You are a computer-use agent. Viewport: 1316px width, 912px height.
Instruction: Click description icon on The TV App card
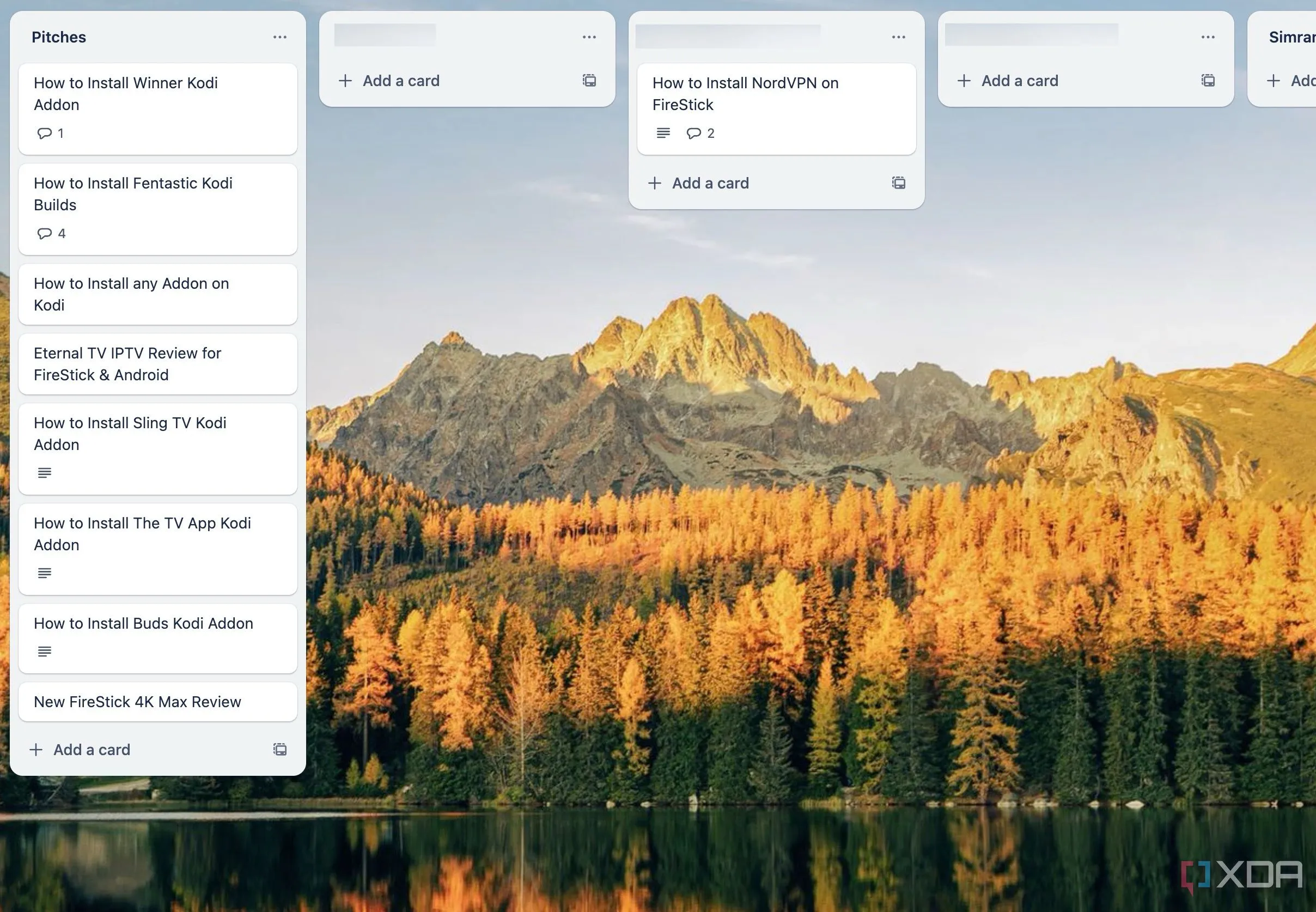click(x=45, y=573)
